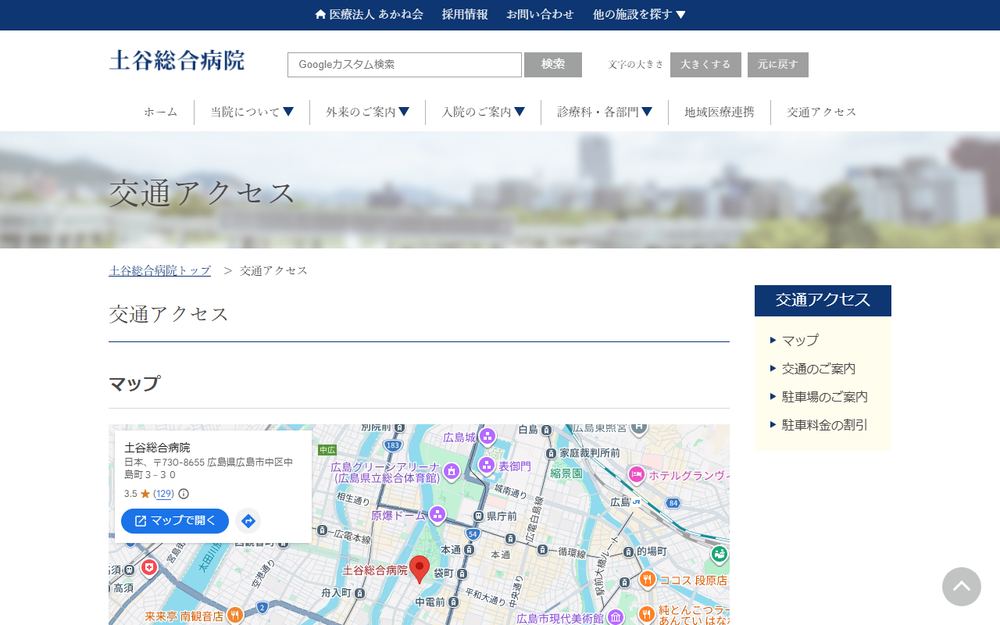Click the 原爆ドーム marker icon
Screen dimensions: 1000x625
[x=437, y=514]
